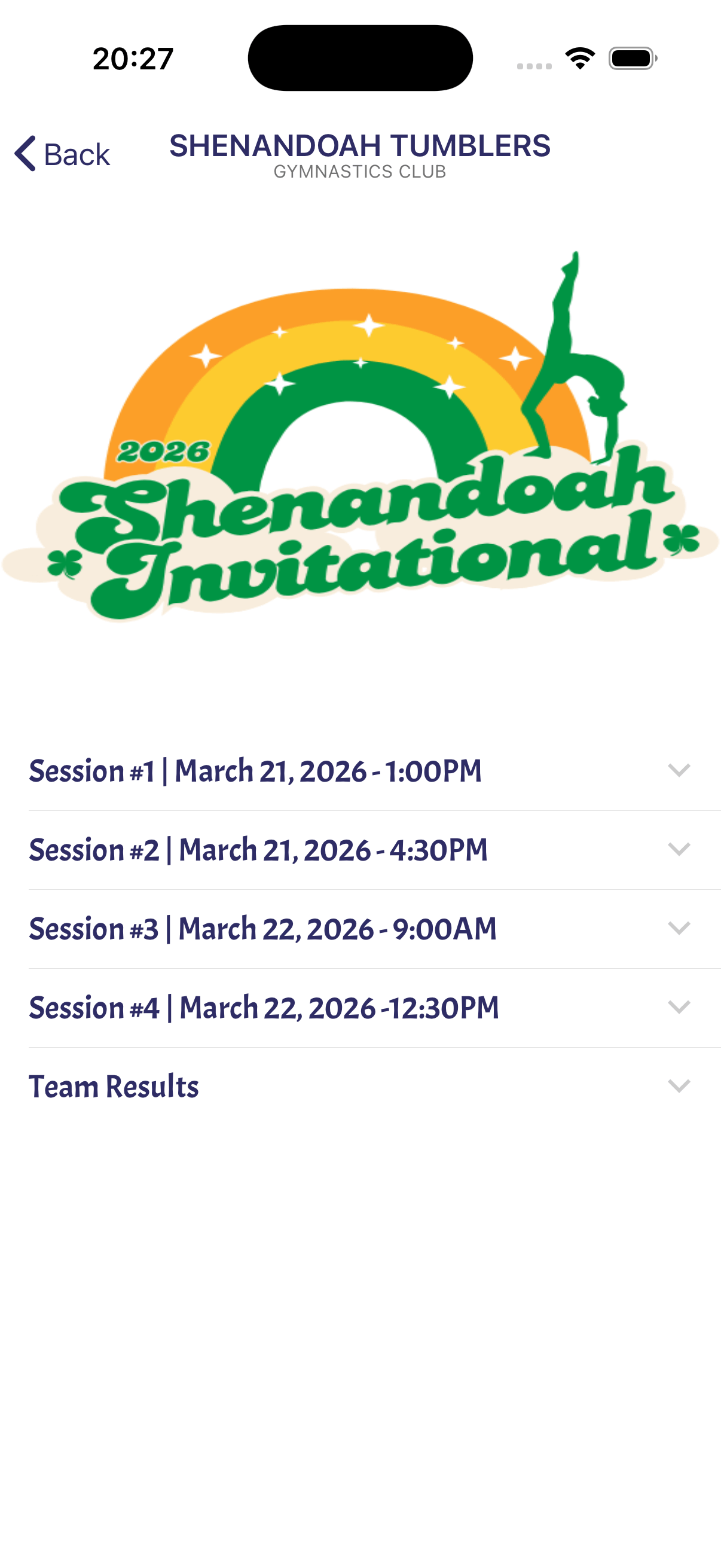Expand Team Results via its chevron
Image resolution: width=721 pixels, height=1568 pixels.
[x=679, y=1086]
